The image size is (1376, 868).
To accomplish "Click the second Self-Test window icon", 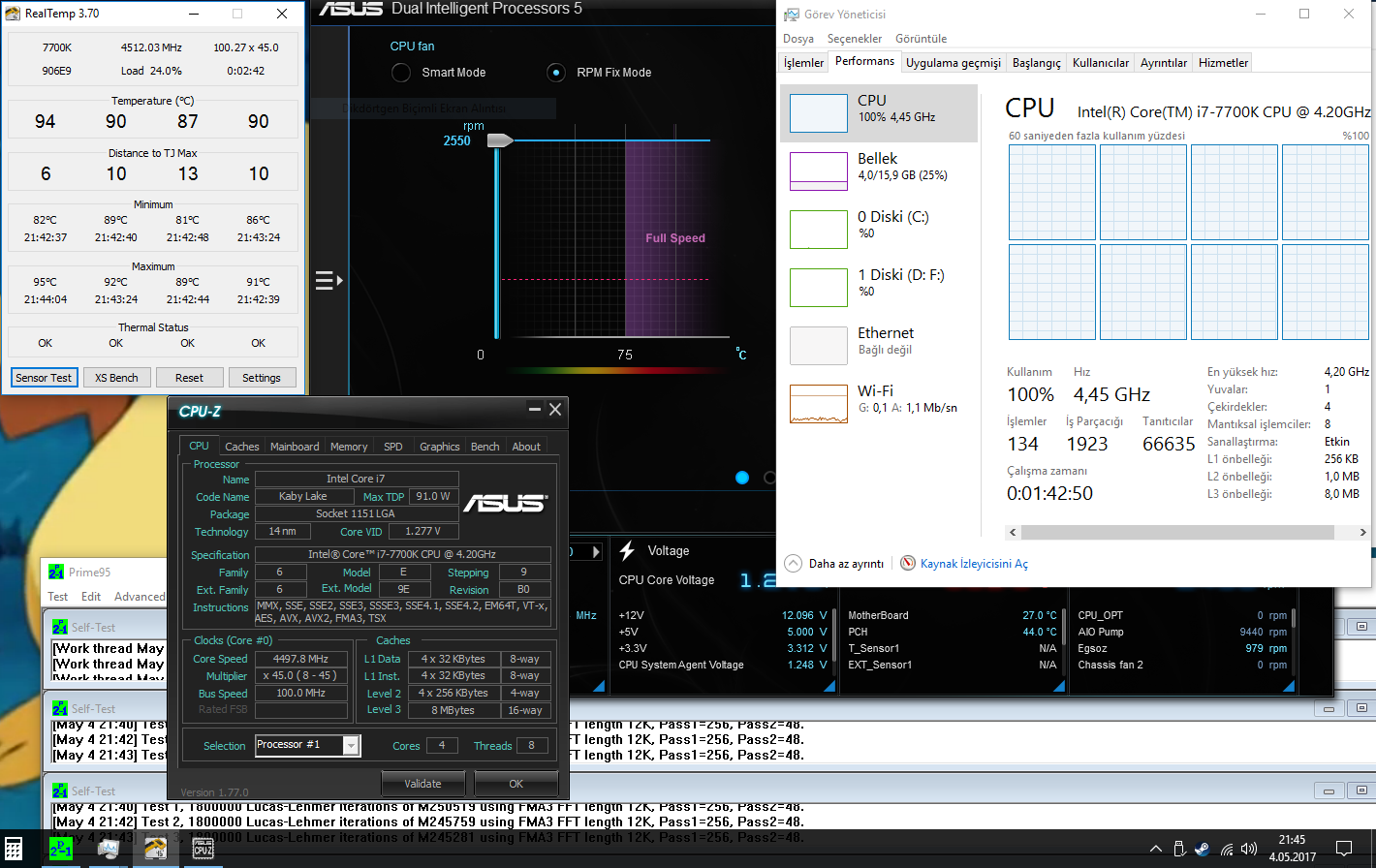I will (60, 708).
